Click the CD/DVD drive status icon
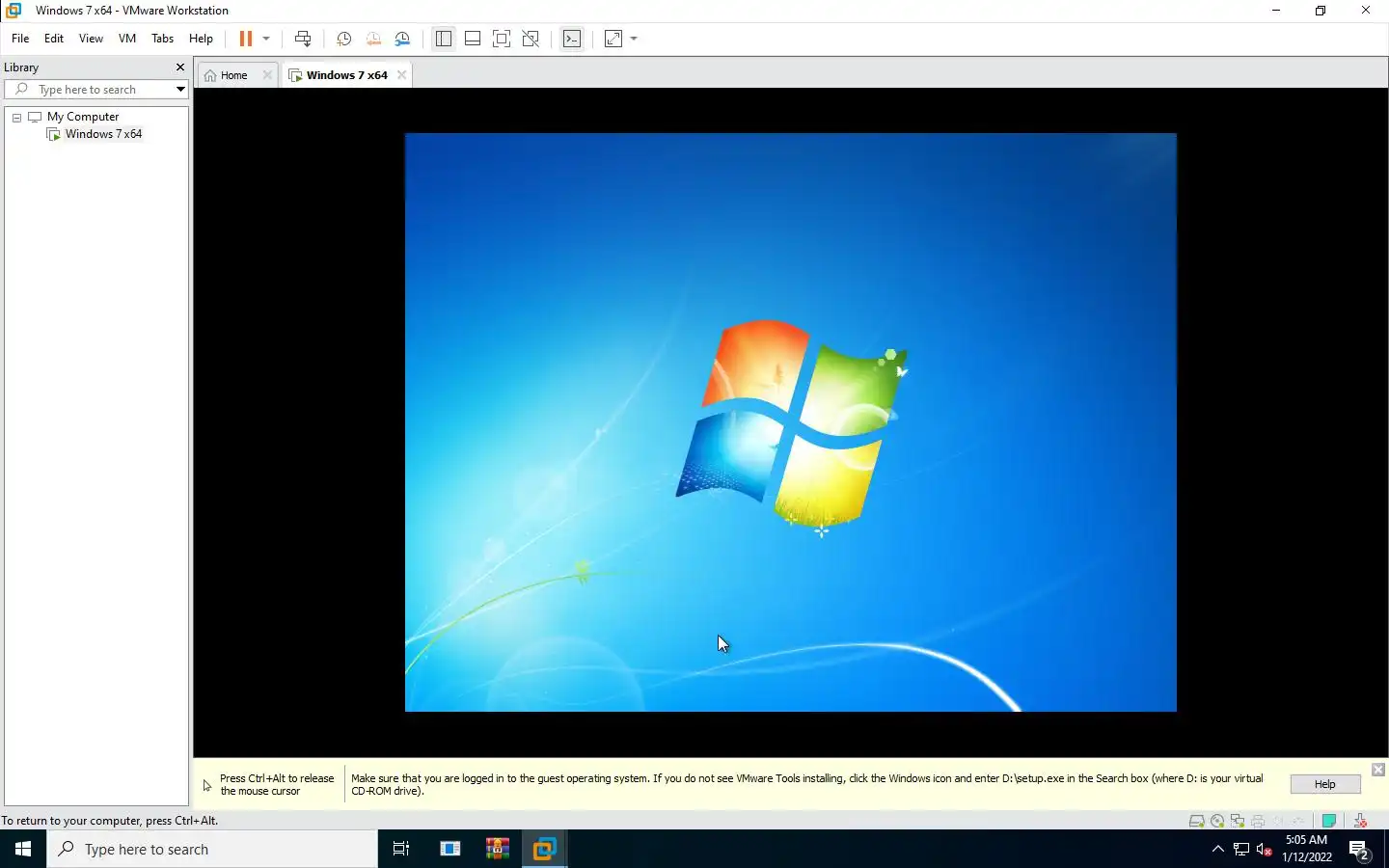 point(1217,822)
